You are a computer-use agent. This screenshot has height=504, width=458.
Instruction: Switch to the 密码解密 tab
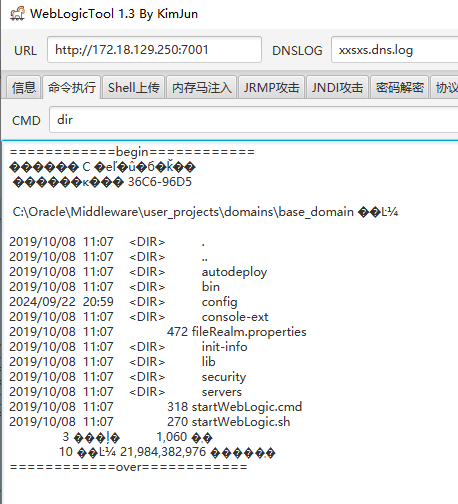point(400,88)
